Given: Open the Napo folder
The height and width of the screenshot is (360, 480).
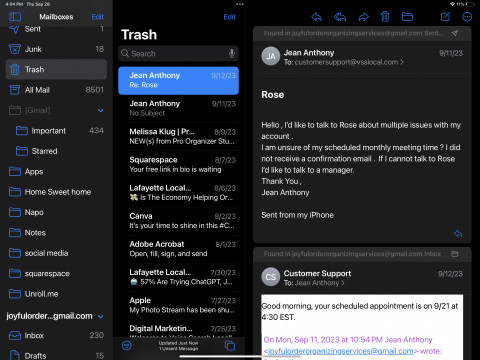Looking at the screenshot, I should click(56, 212).
